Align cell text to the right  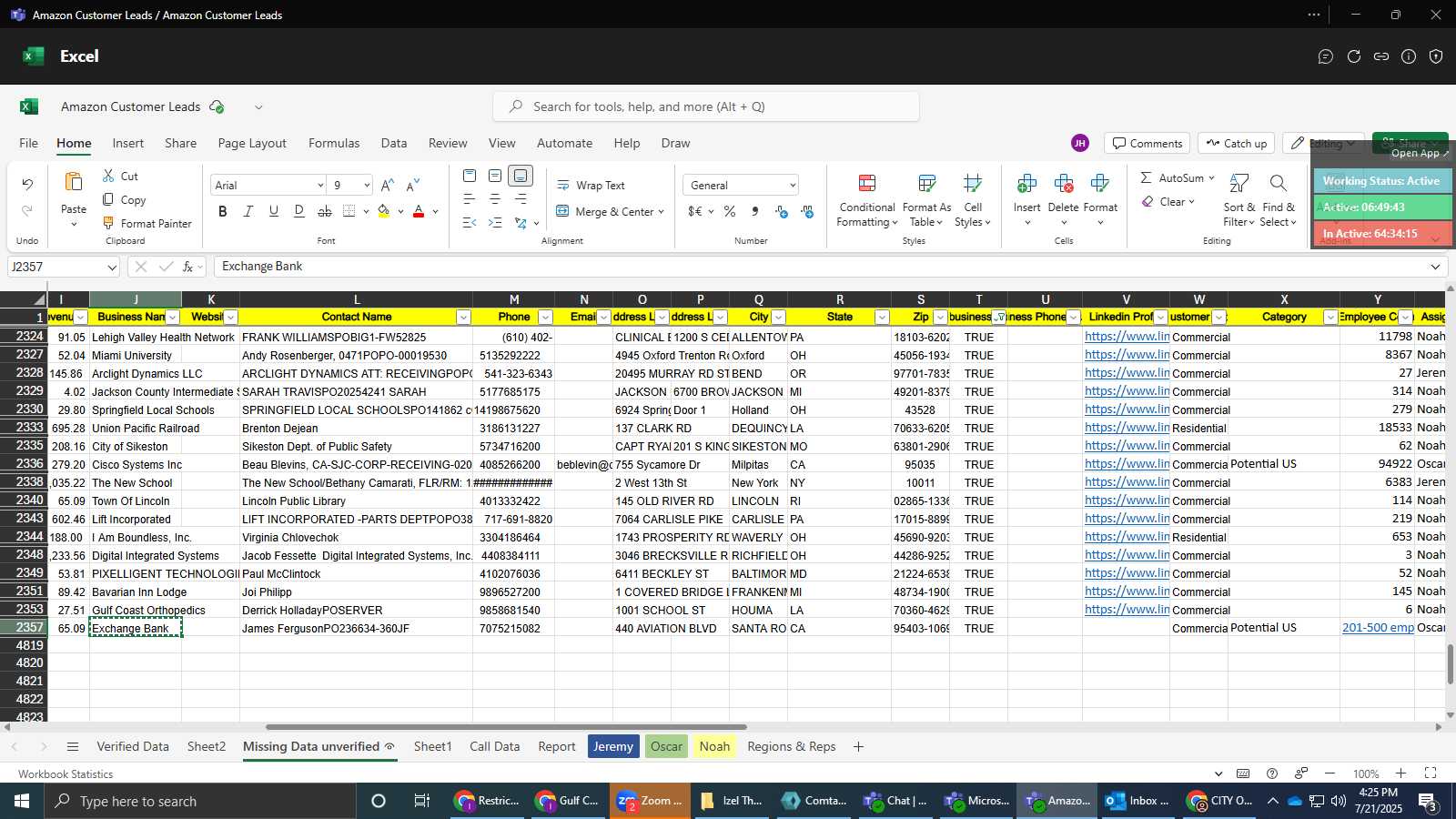(521, 198)
